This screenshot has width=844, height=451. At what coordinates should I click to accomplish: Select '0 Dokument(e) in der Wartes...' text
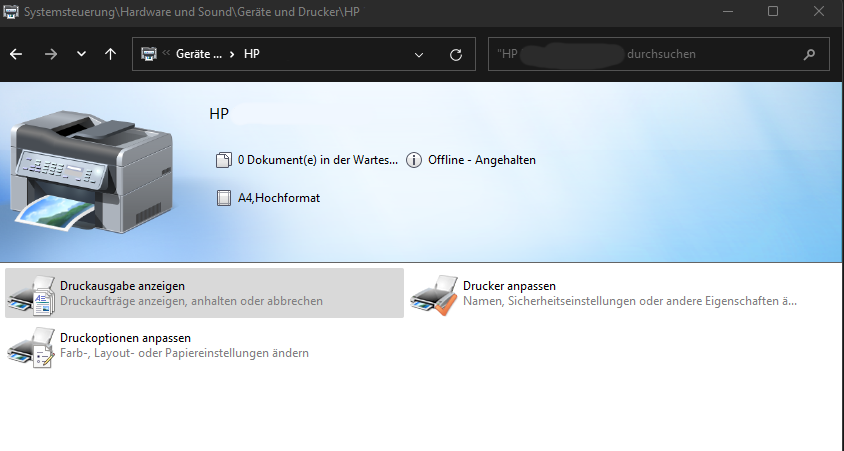point(318,160)
